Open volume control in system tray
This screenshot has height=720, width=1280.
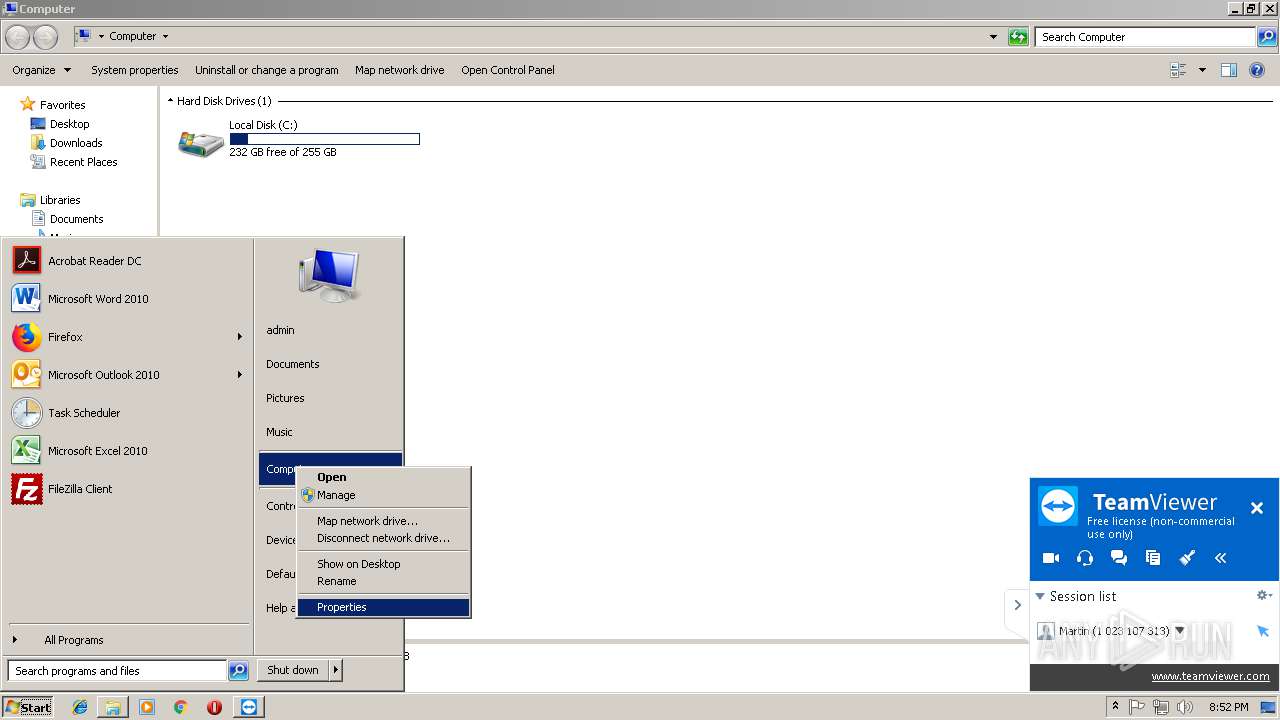coord(1185,707)
